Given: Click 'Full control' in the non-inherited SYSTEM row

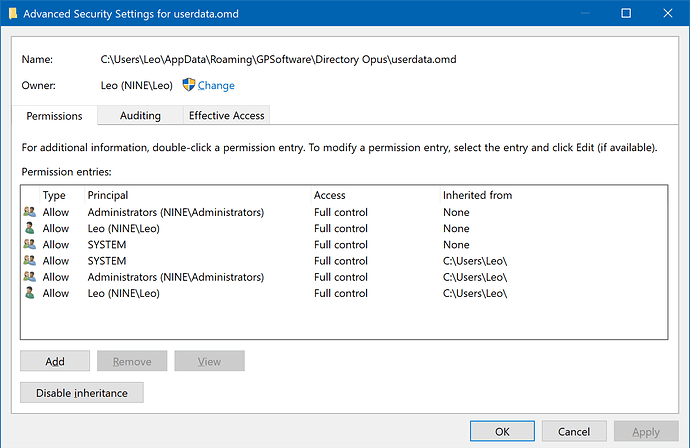Looking at the screenshot, I should pos(341,245).
